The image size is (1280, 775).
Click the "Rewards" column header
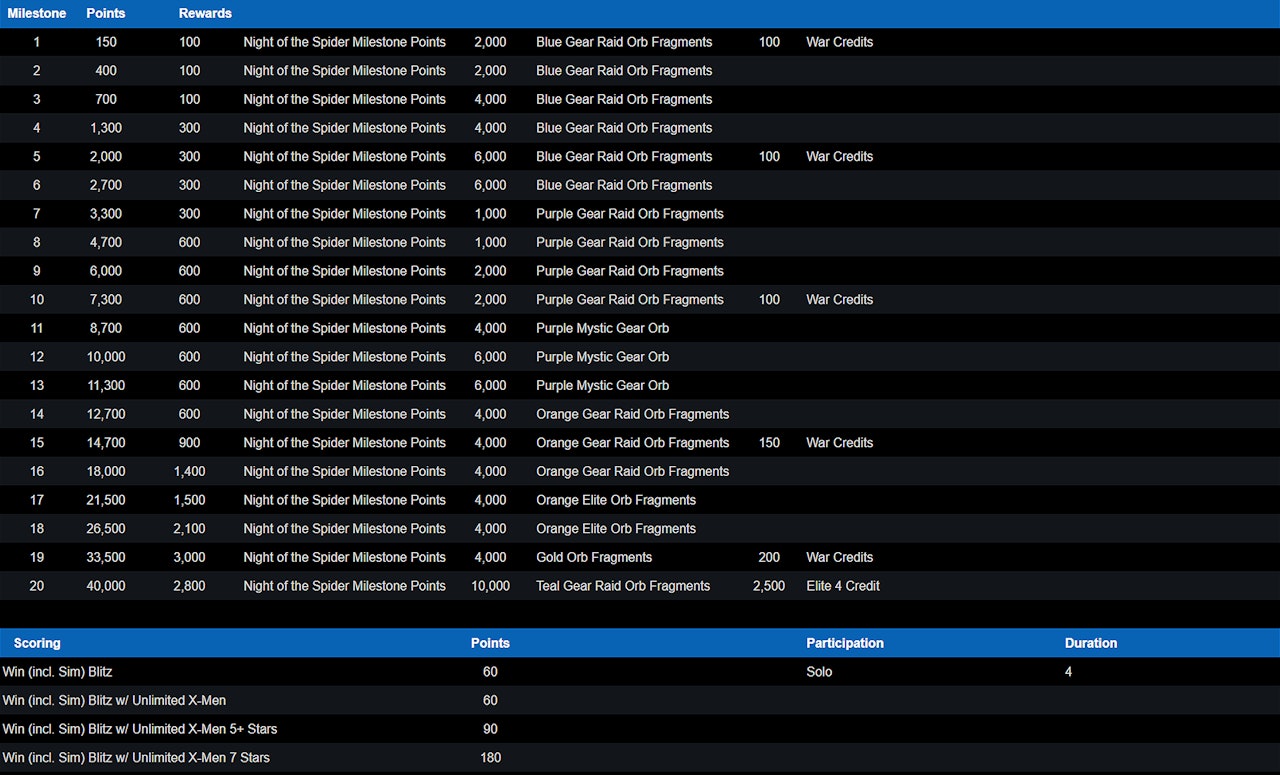tap(205, 13)
